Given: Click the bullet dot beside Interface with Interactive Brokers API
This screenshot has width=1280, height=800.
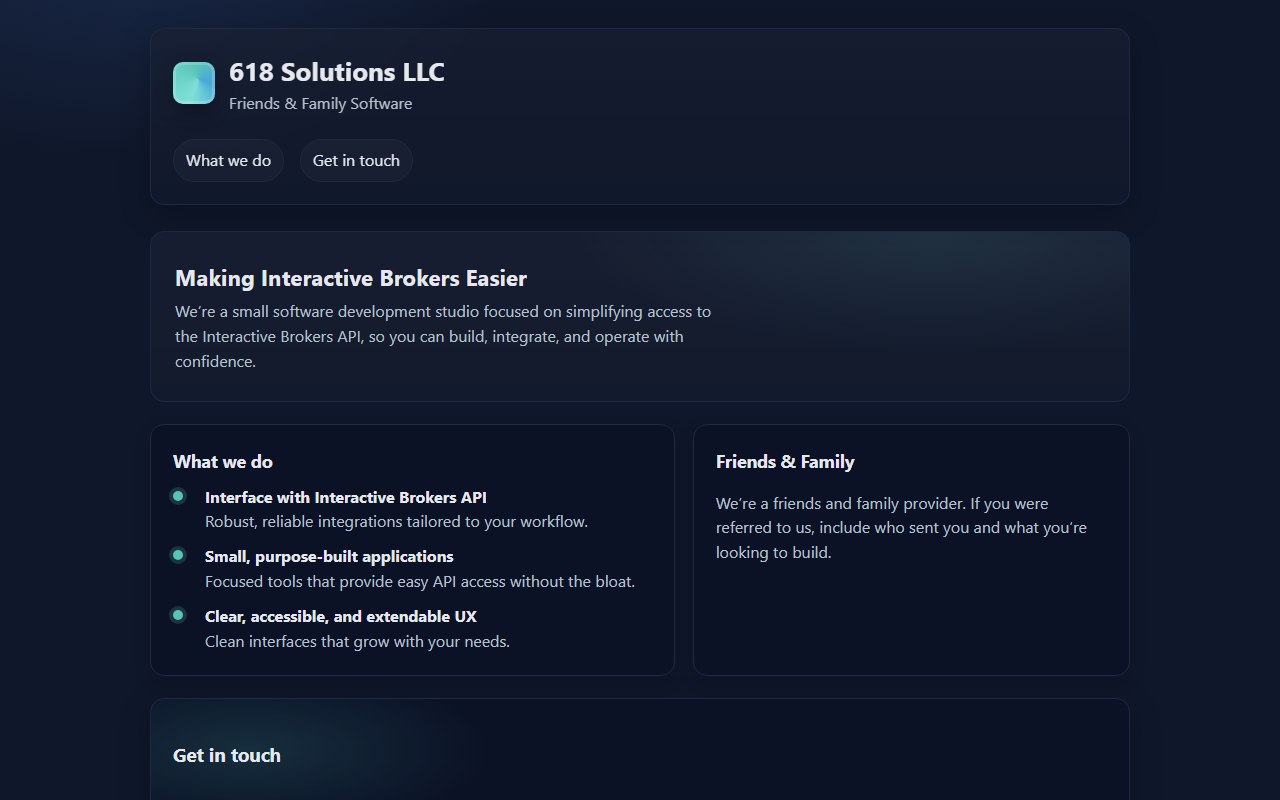Looking at the screenshot, I should (178, 496).
